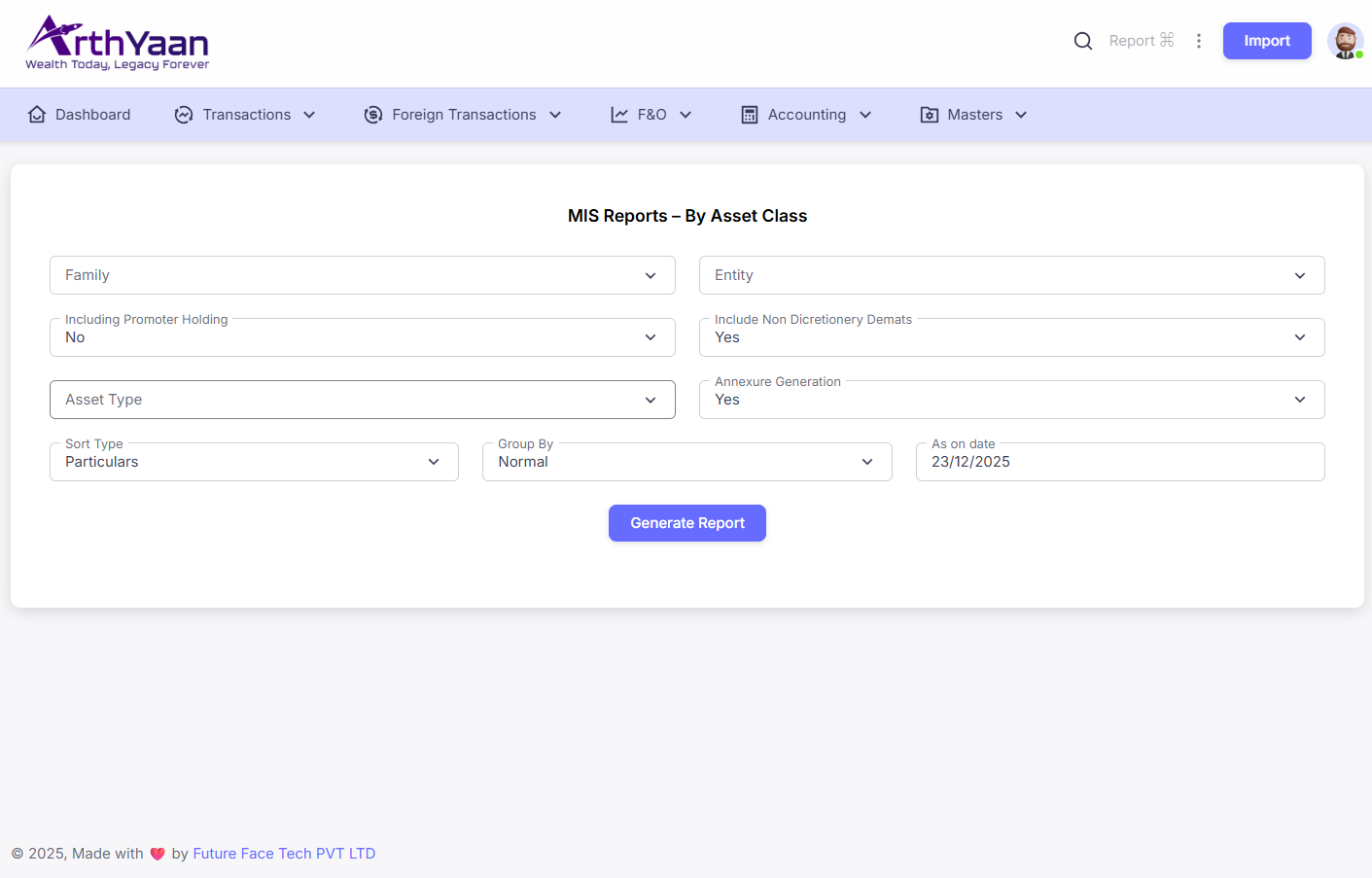The image size is (1372, 878).
Task: Open the Group By dropdown
Action: point(686,462)
